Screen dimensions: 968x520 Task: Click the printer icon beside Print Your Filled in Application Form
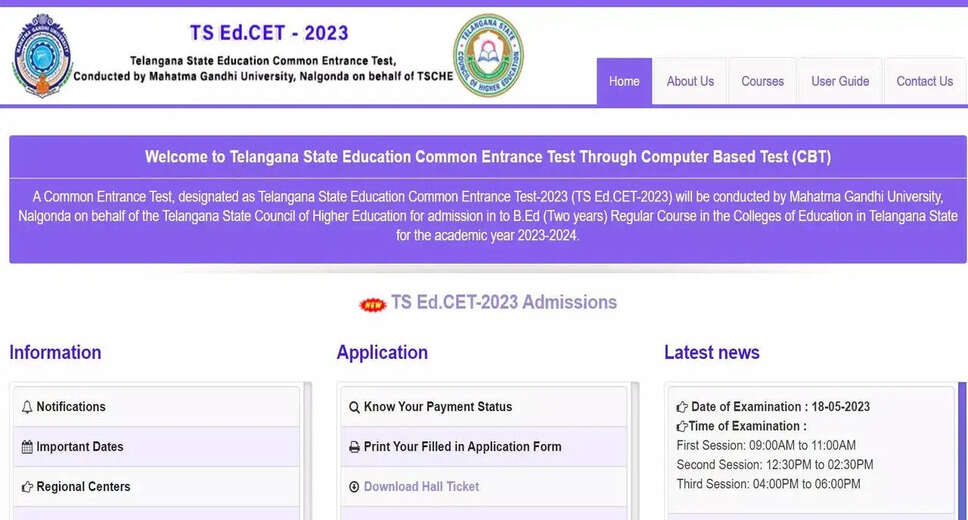(x=354, y=447)
